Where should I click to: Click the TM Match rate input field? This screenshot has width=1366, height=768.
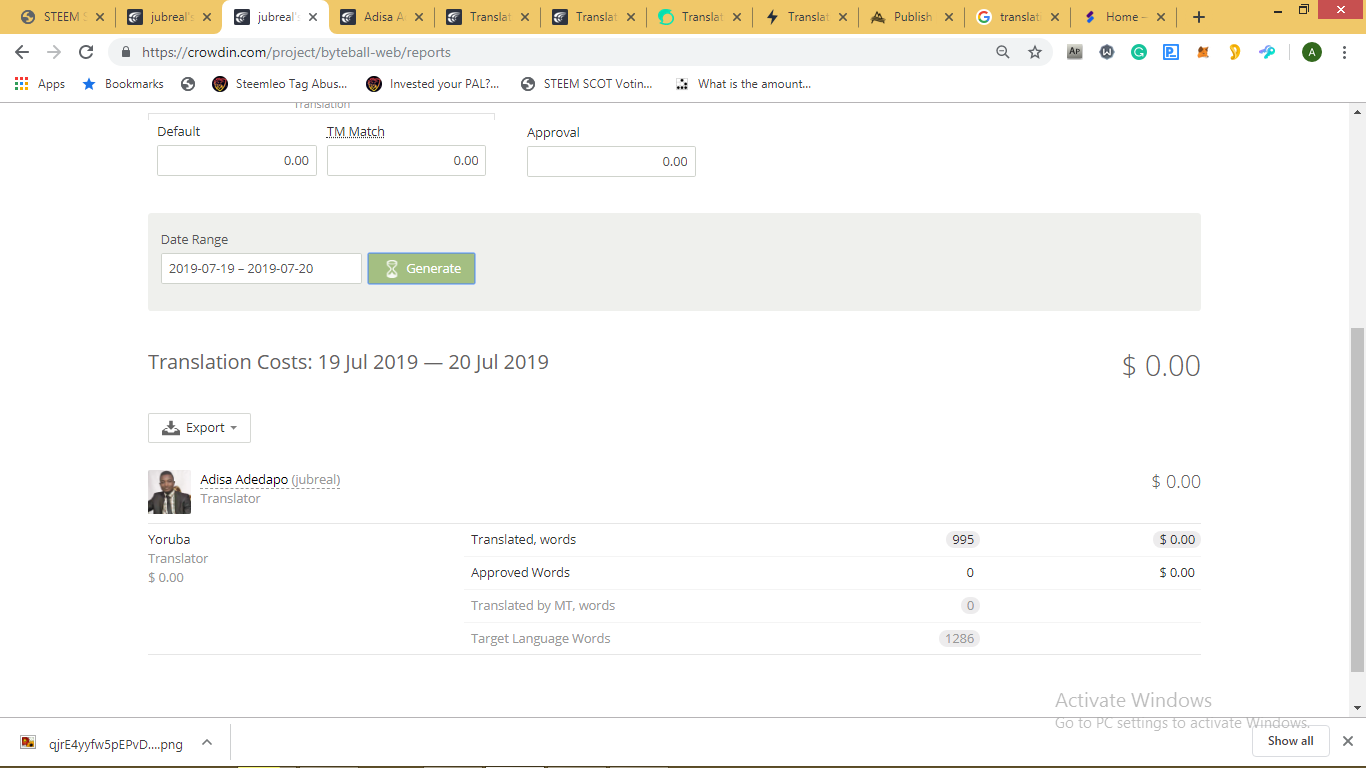[x=406, y=161]
